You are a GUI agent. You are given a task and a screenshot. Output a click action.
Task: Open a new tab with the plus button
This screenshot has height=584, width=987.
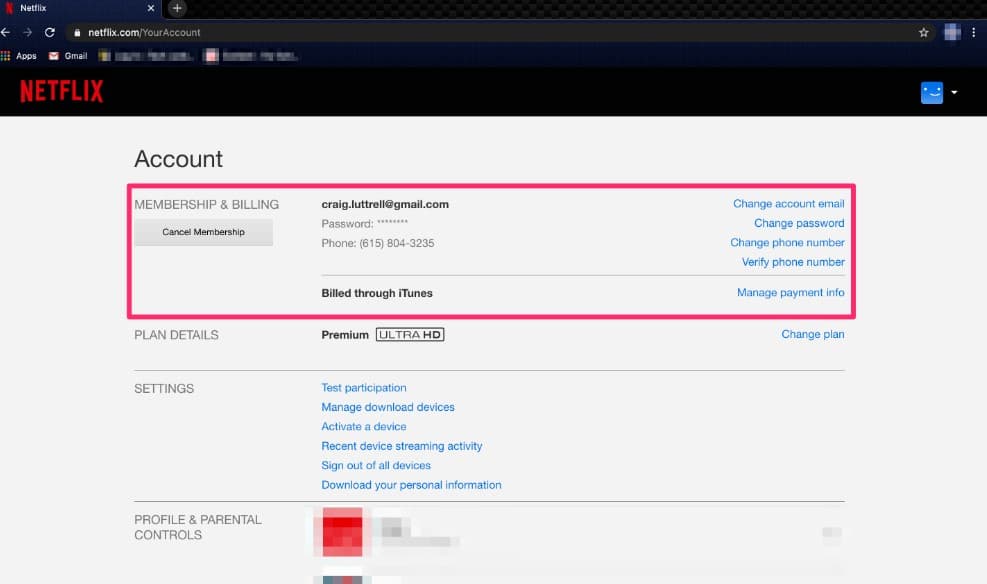coord(177,8)
